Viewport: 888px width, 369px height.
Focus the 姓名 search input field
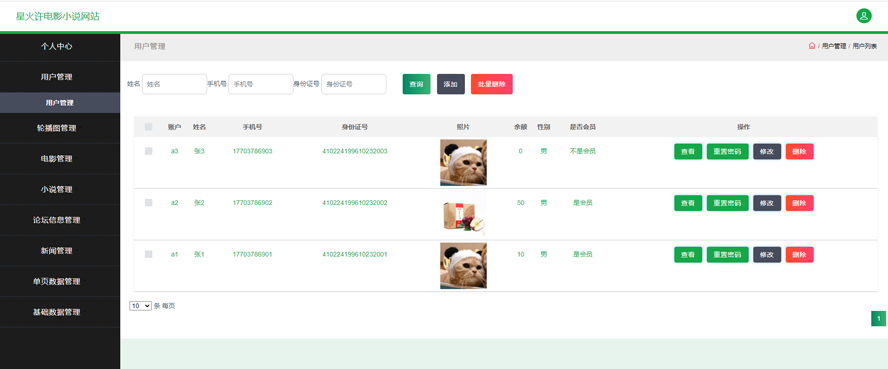[x=174, y=84]
